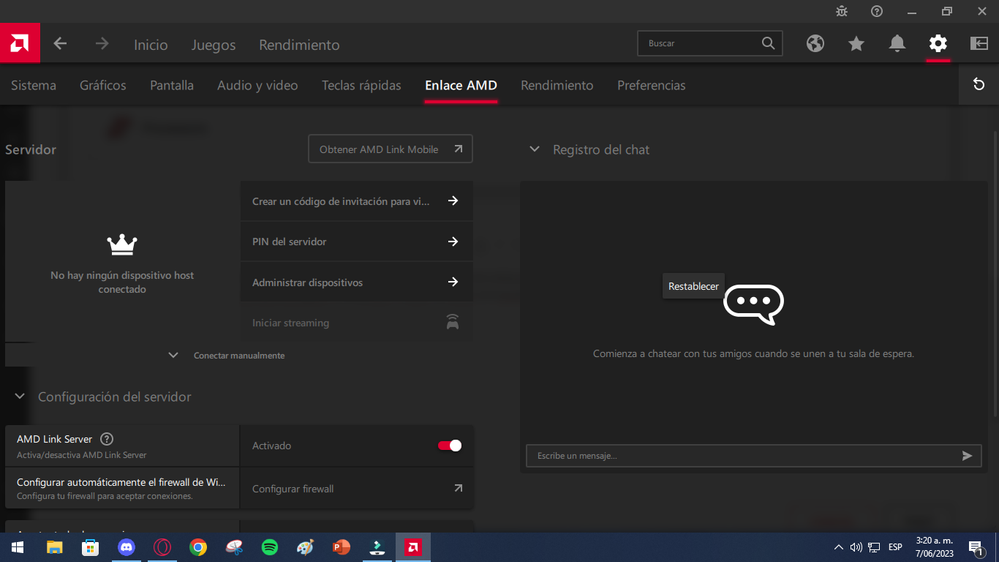Screen dimensions: 999x562
Task: Click Configurar firewall link
Action: [x=356, y=489]
